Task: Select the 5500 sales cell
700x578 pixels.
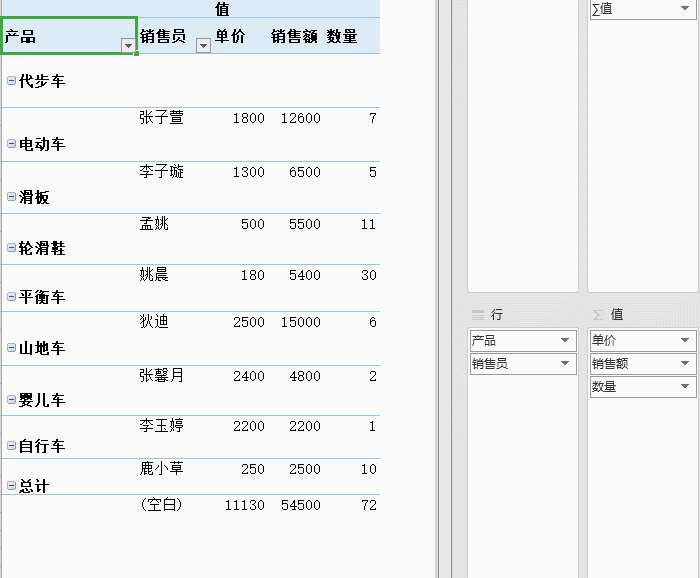Action: pos(304,224)
